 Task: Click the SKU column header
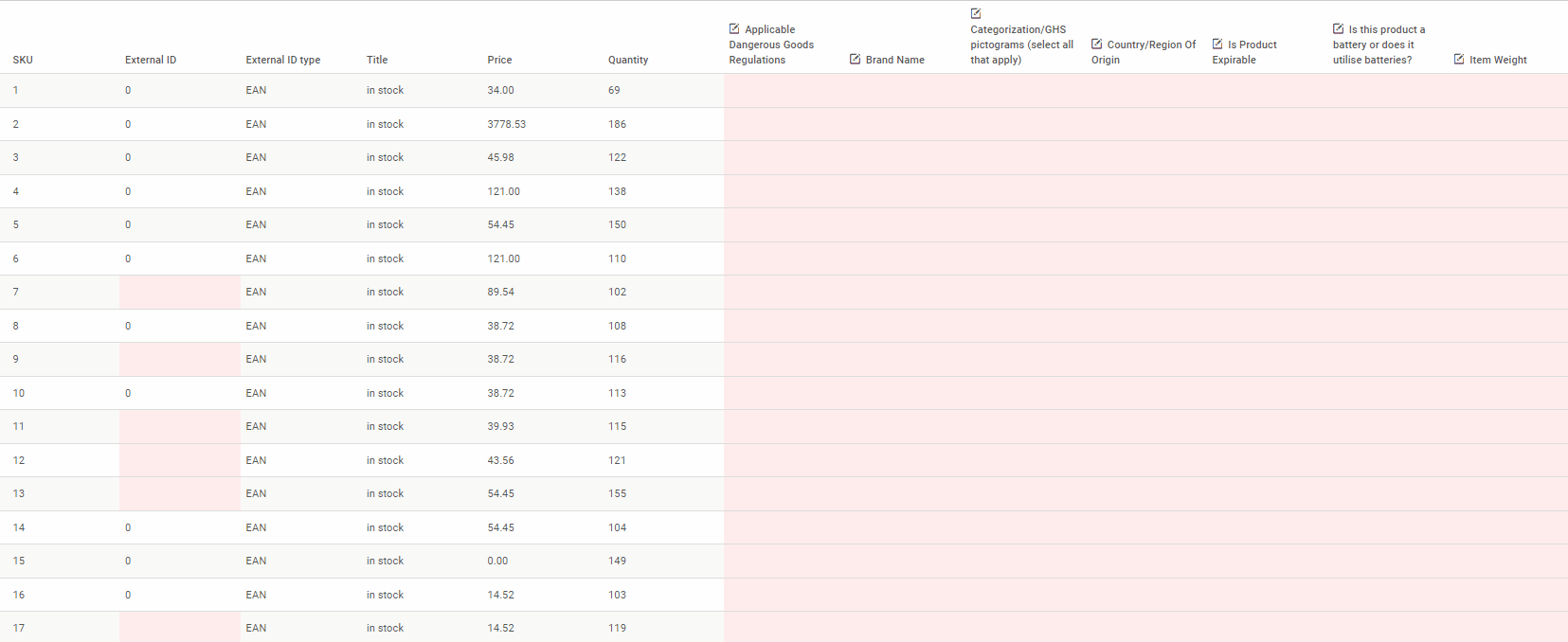tap(23, 60)
